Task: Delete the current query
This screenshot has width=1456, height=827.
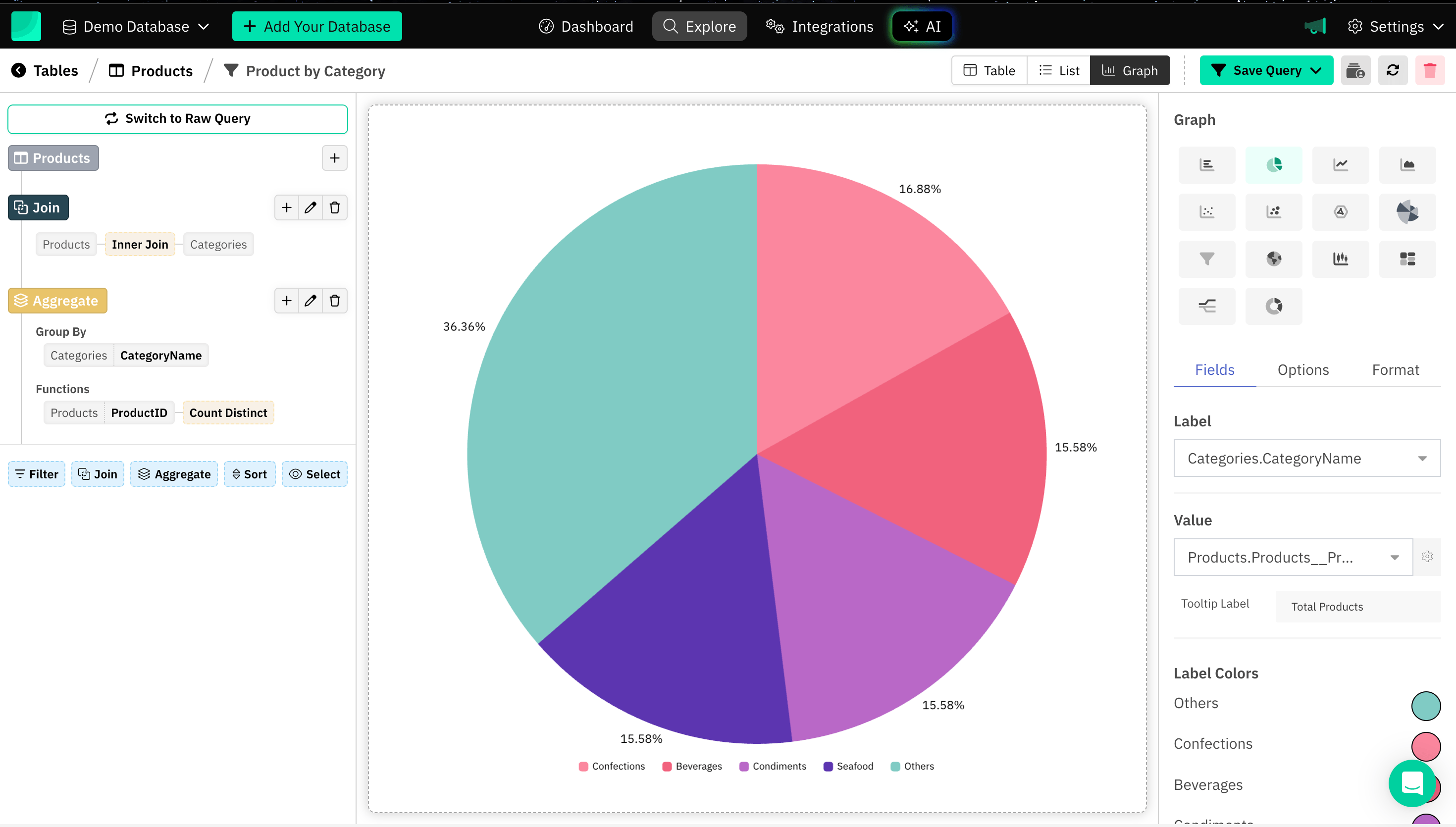Action: click(1430, 70)
